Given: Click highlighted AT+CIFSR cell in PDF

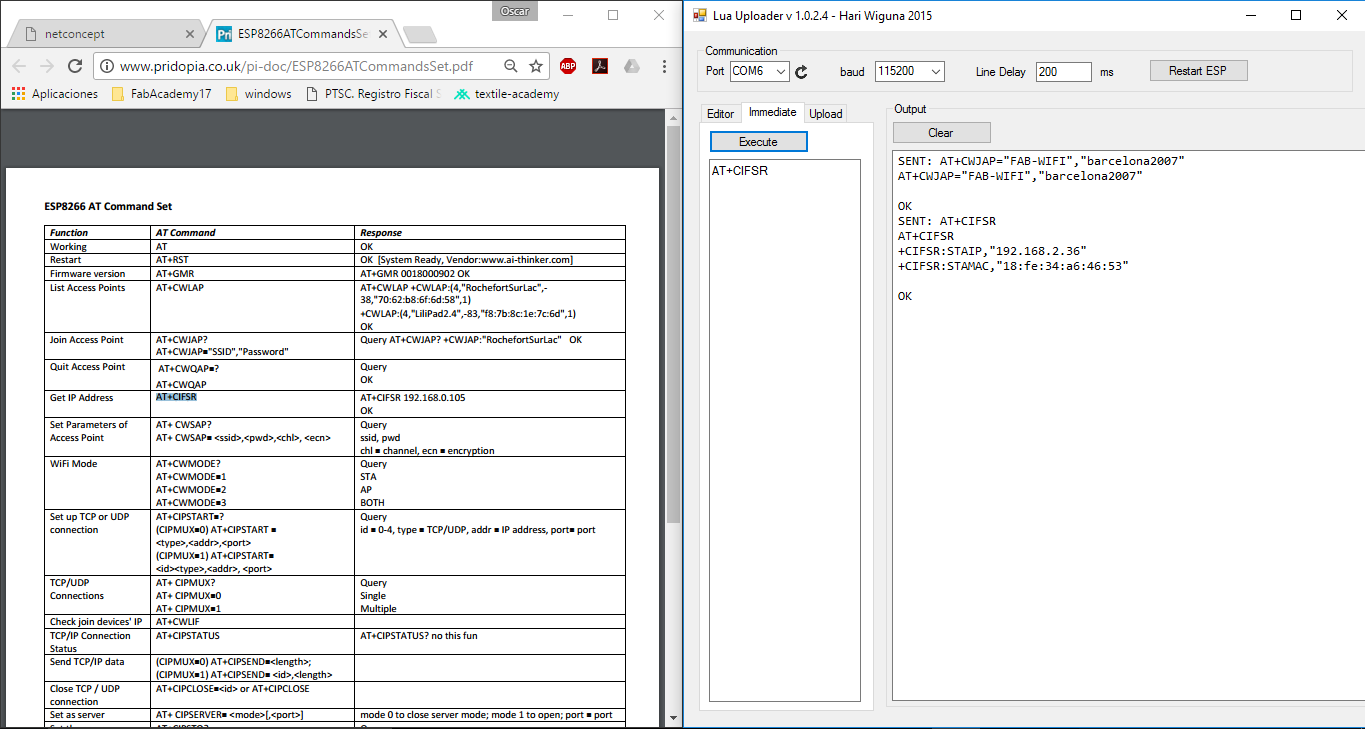Looking at the screenshot, I should point(176,397).
